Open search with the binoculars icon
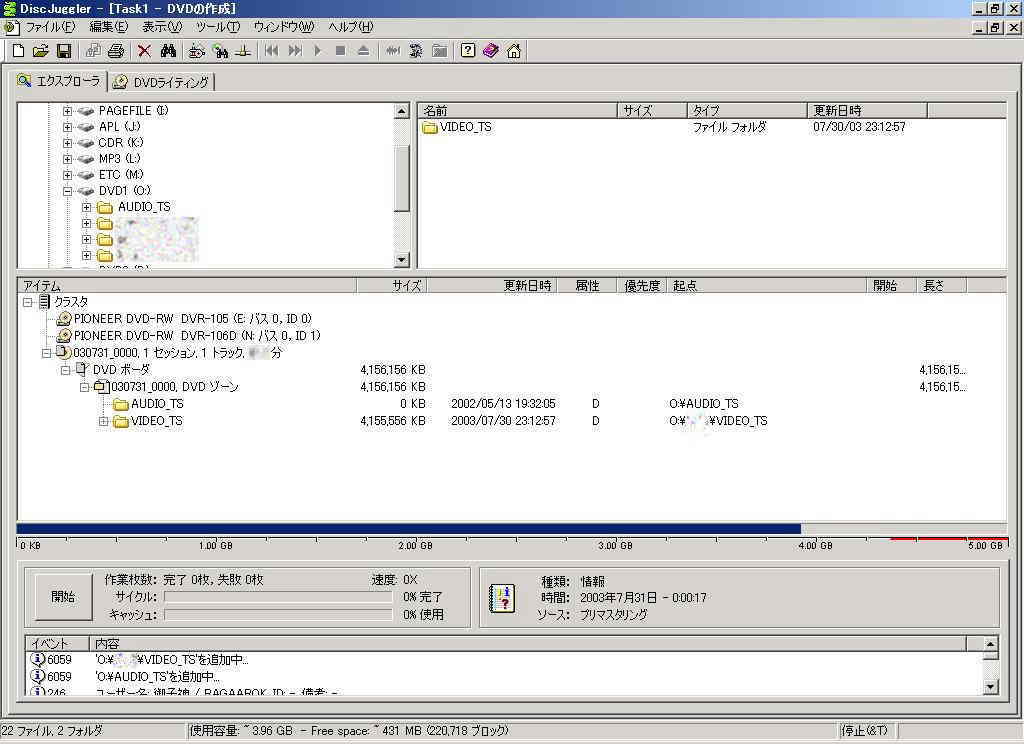Image resolution: width=1024 pixels, height=744 pixels. click(168, 50)
